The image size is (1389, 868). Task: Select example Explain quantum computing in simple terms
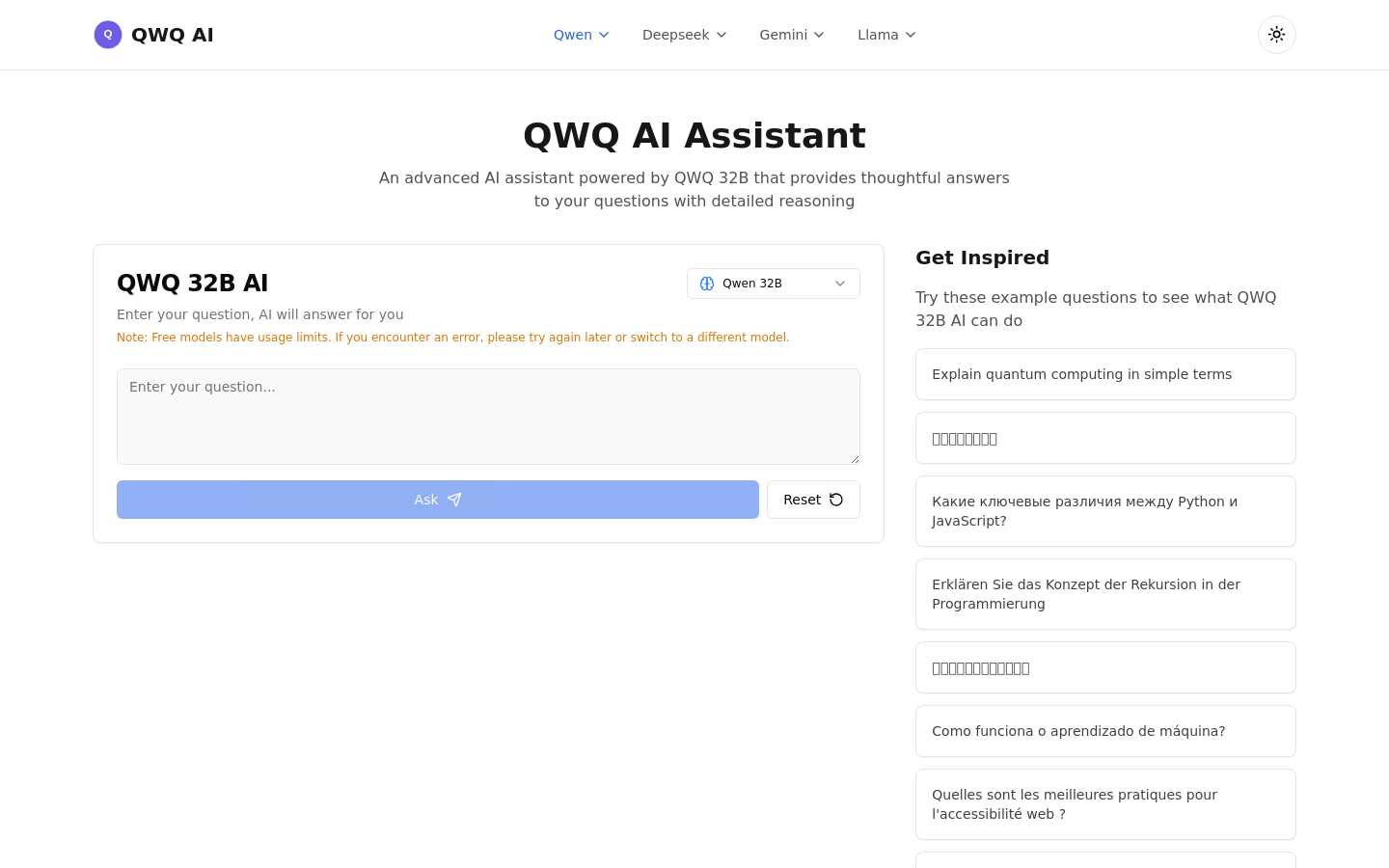click(1105, 374)
